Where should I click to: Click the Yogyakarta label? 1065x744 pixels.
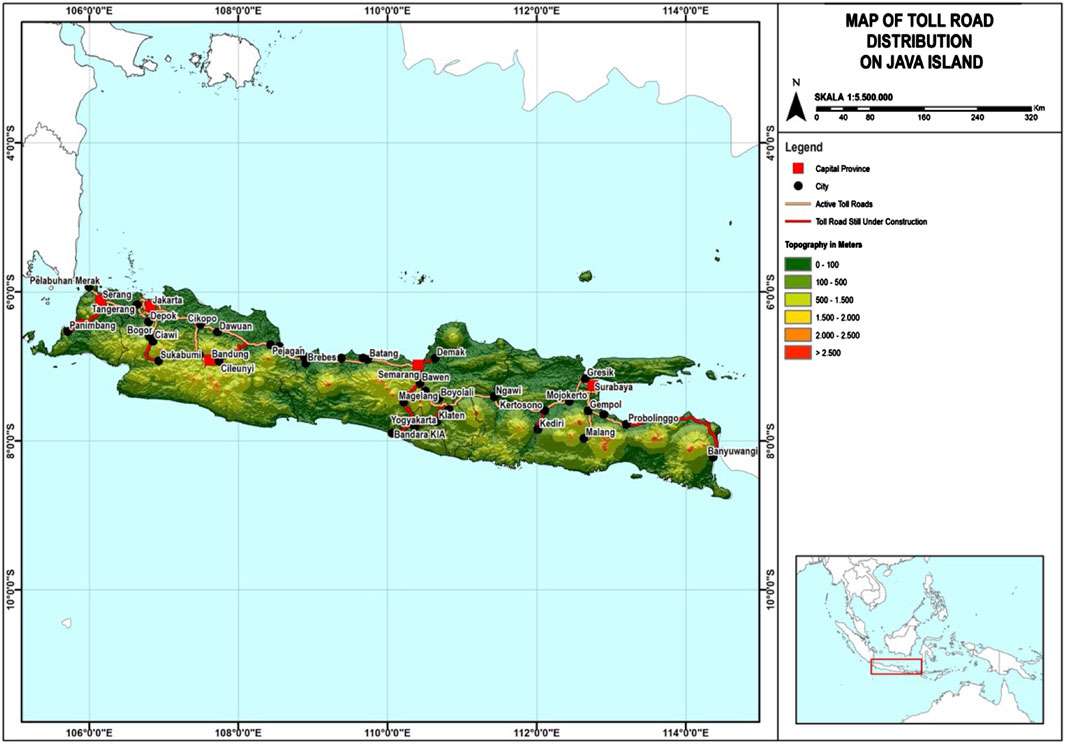[414, 421]
